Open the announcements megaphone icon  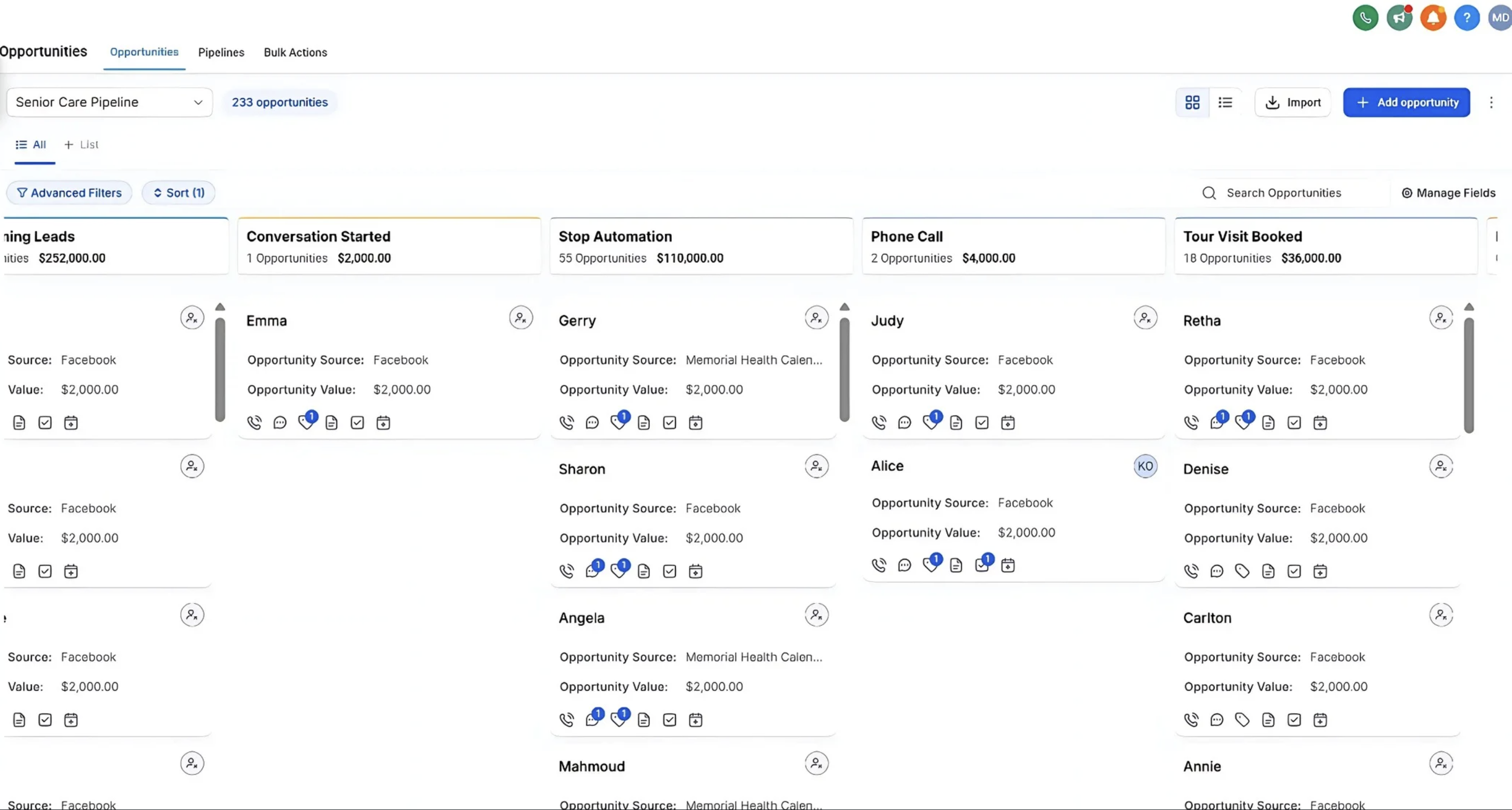(1399, 18)
